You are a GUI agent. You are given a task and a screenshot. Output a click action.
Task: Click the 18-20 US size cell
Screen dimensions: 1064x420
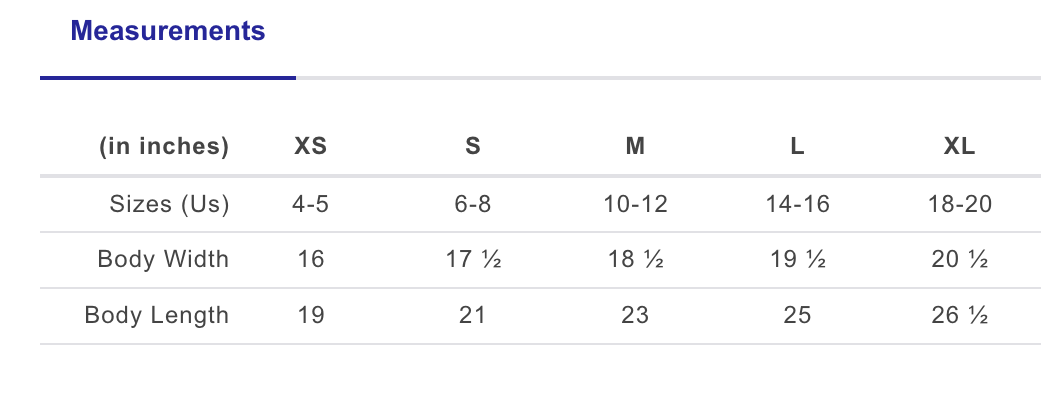tap(959, 205)
